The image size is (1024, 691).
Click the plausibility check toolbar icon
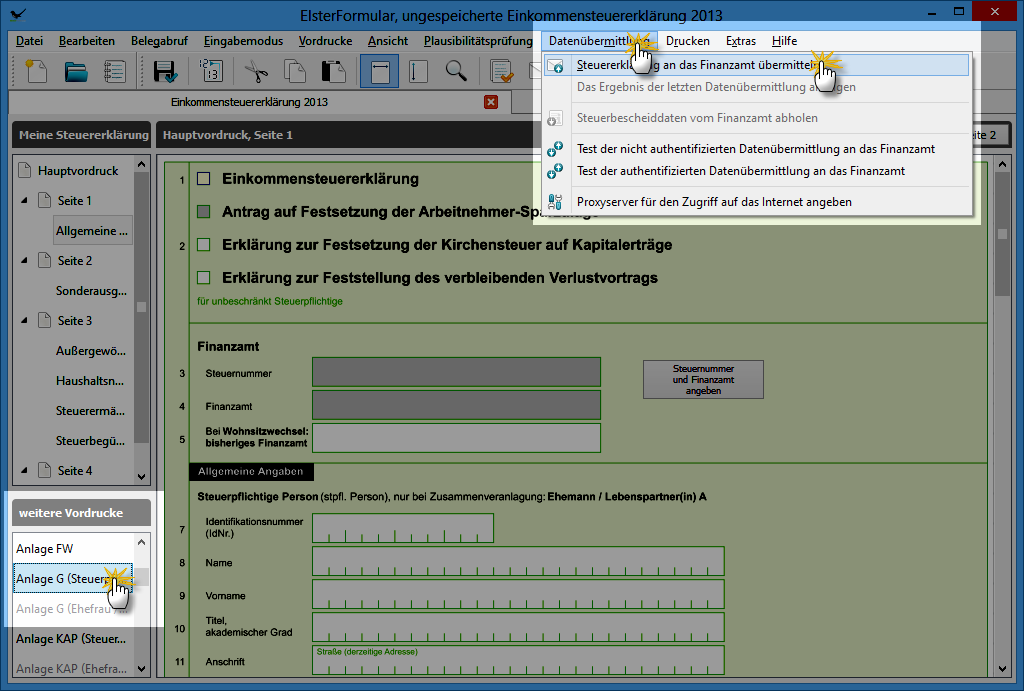click(x=502, y=71)
